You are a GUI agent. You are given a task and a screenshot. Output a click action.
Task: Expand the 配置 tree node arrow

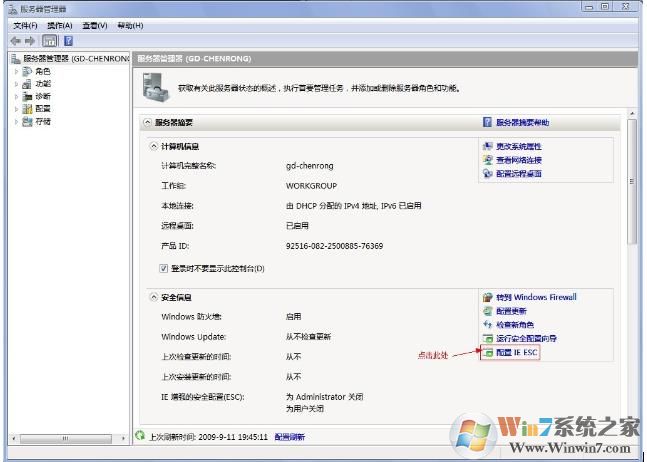17,109
